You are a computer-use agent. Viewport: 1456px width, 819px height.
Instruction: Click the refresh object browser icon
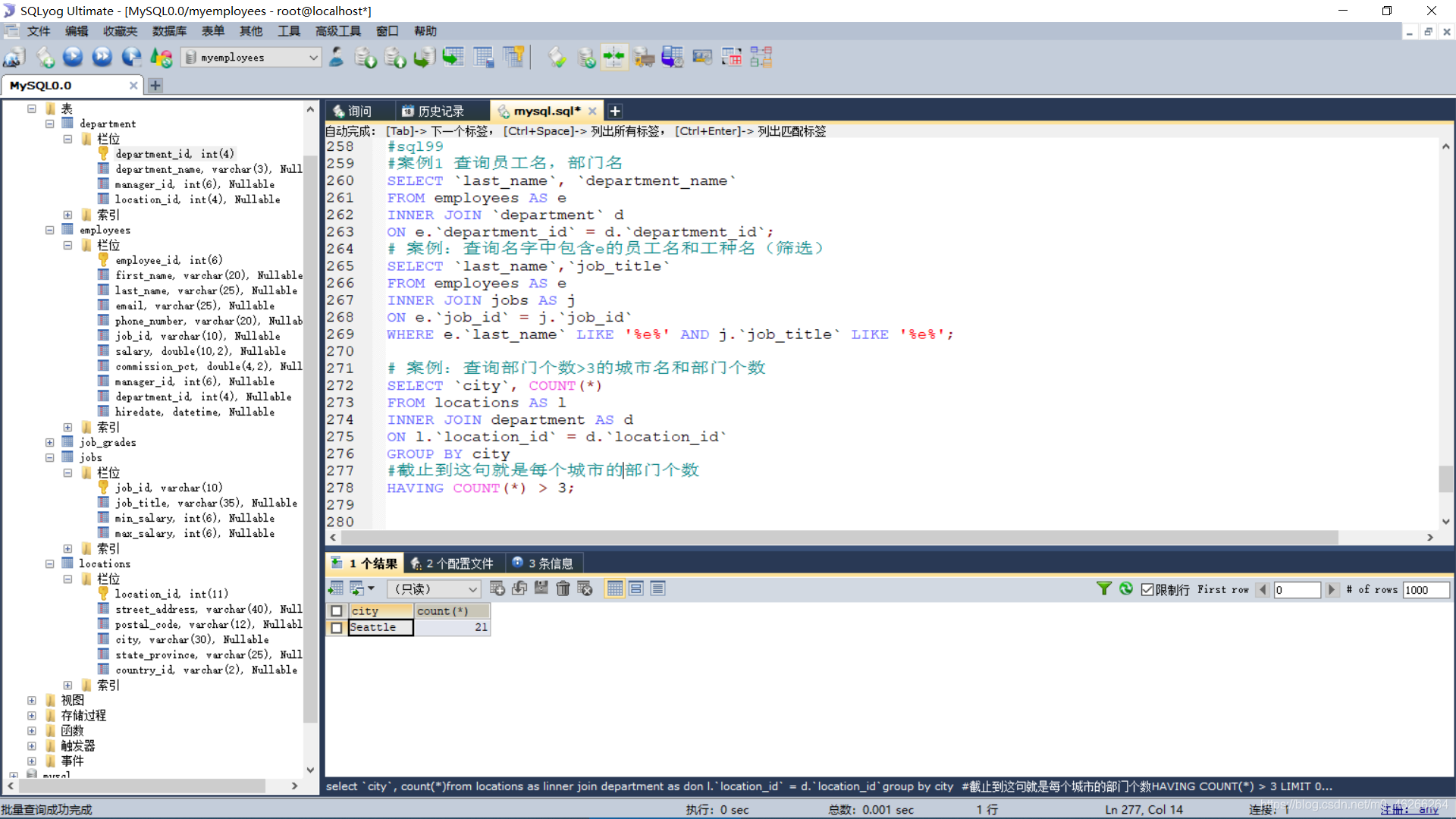coord(162,57)
